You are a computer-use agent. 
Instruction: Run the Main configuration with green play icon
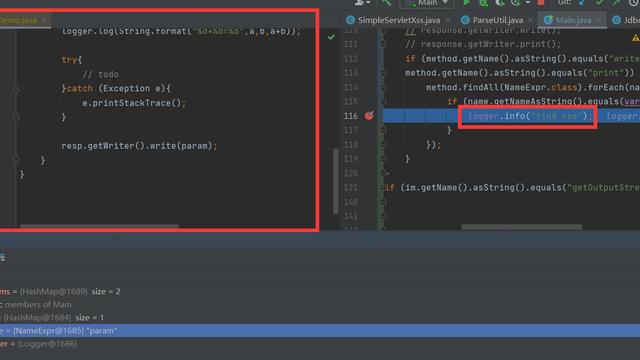click(x=466, y=3)
